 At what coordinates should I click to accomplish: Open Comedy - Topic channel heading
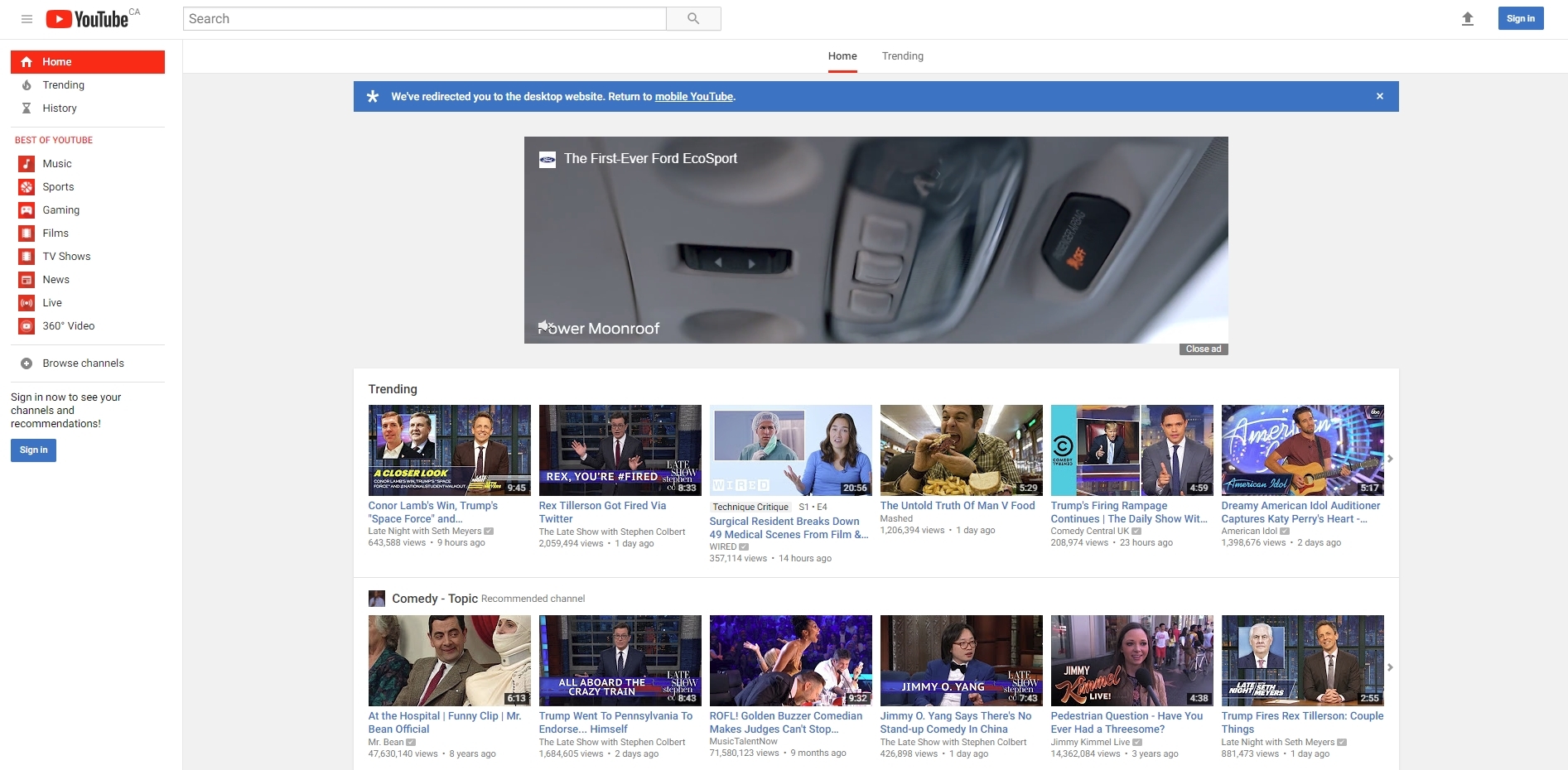tap(435, 599)
